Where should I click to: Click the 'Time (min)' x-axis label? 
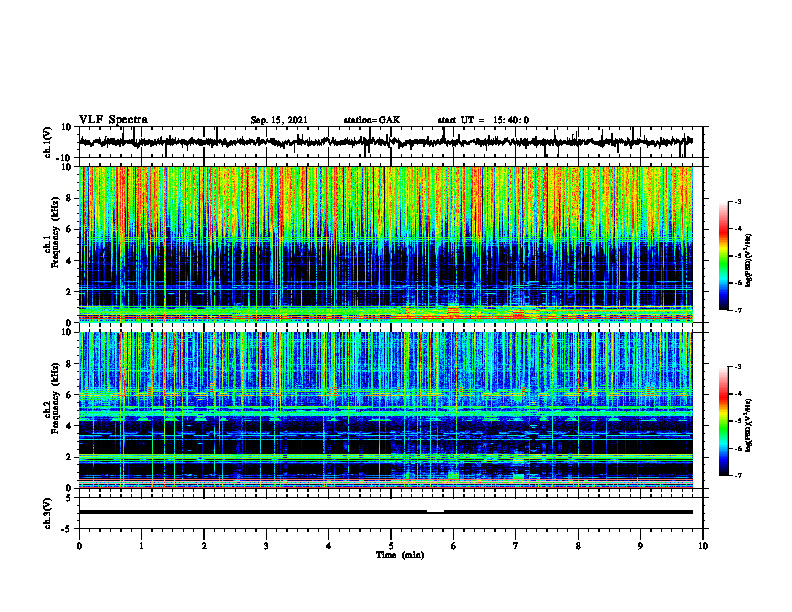click(x=400, y=555)
